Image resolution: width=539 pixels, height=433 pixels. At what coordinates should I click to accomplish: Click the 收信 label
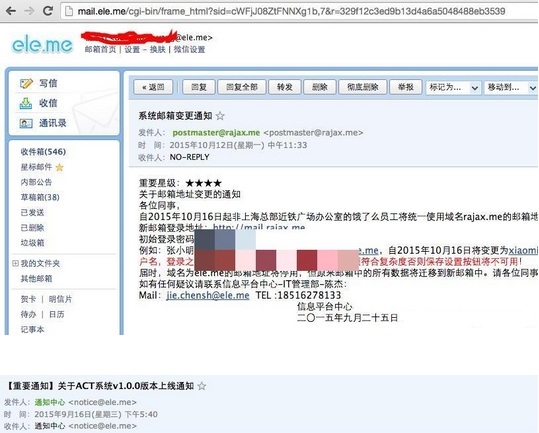pos(48,103)
